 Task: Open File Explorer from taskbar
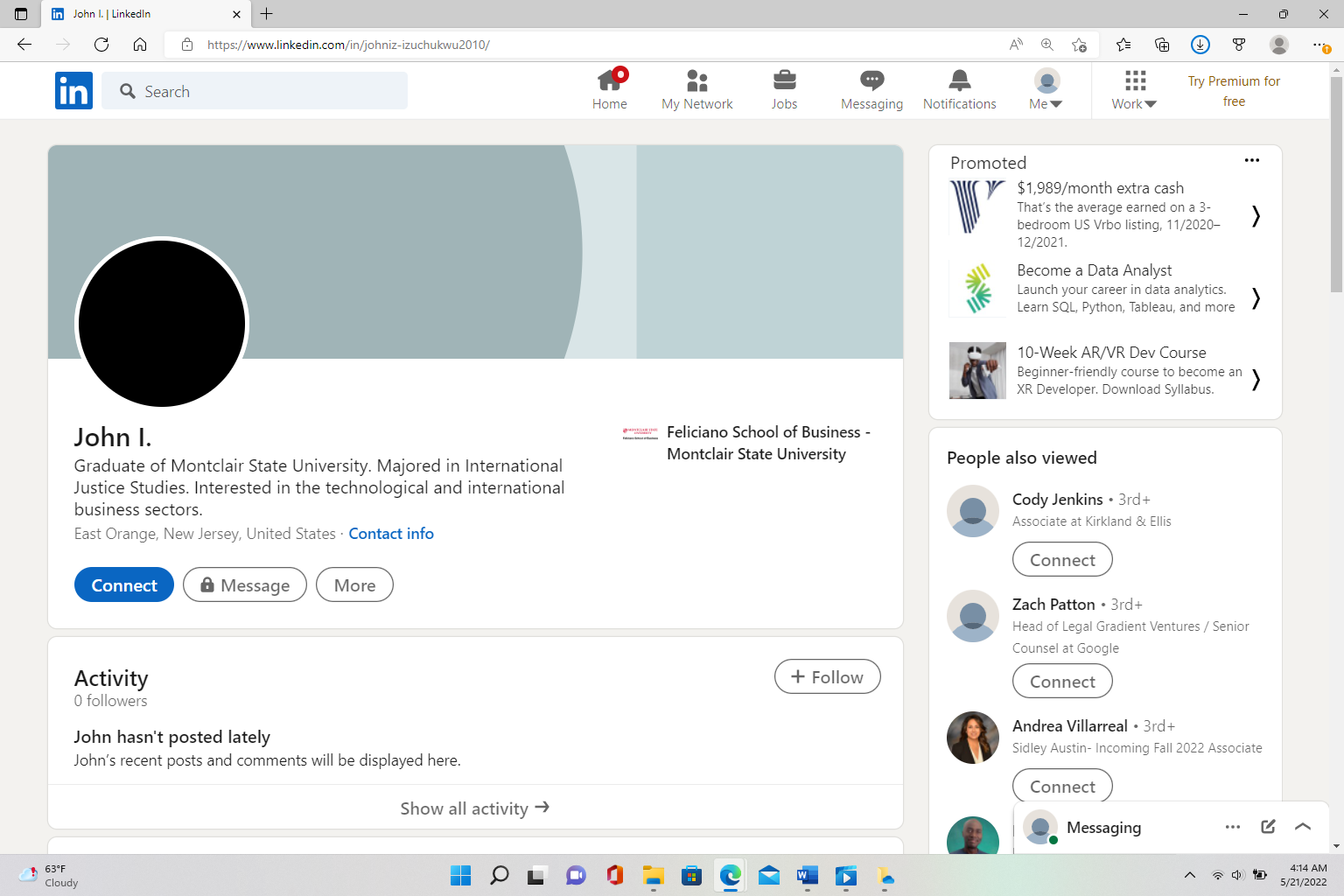(653, 875)
